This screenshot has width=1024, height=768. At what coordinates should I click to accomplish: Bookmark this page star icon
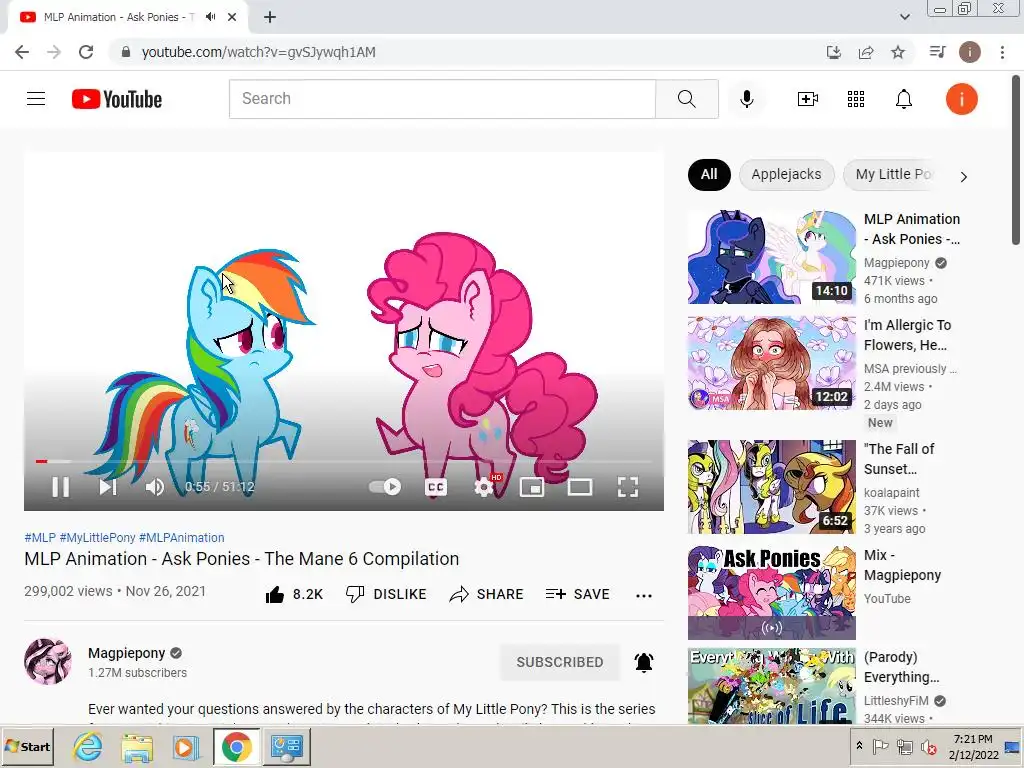[898, 52]
